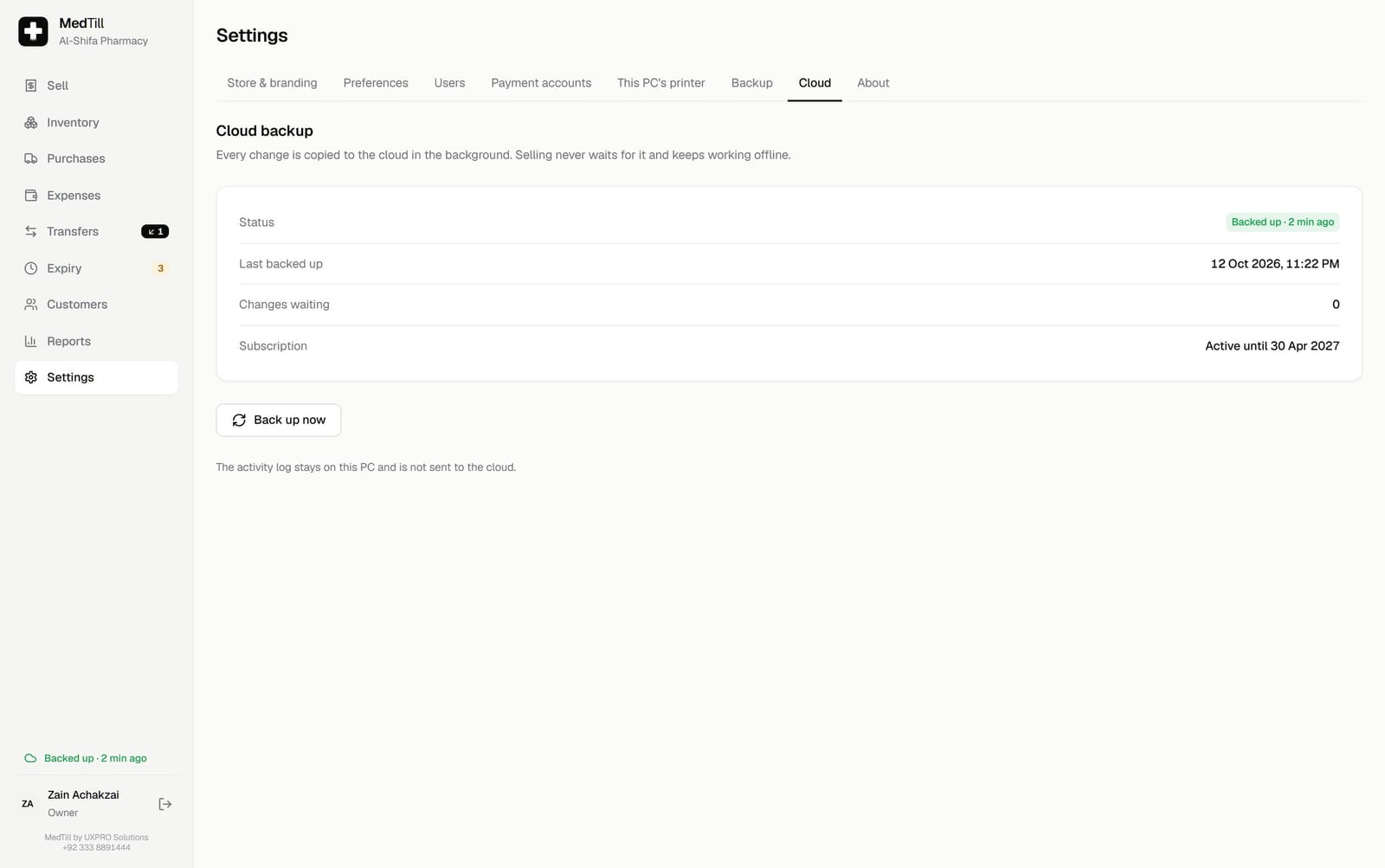Image resolution: width=1385 pixels, height=868 pixels.
Task: Open the Preferences tab
Action: pyautogui.click(x=376, y=83)
